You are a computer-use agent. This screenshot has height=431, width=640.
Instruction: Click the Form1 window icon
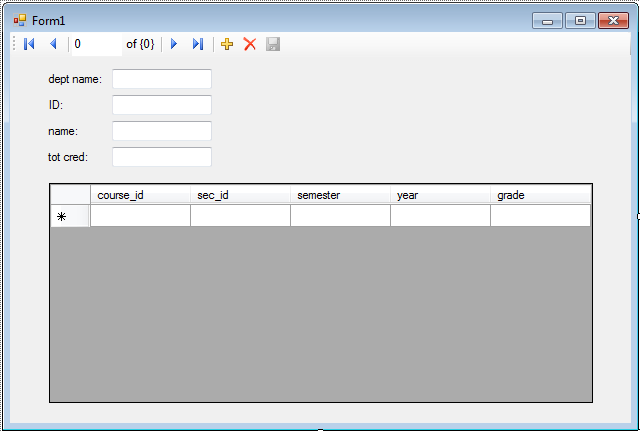click(x=20, y=20)
